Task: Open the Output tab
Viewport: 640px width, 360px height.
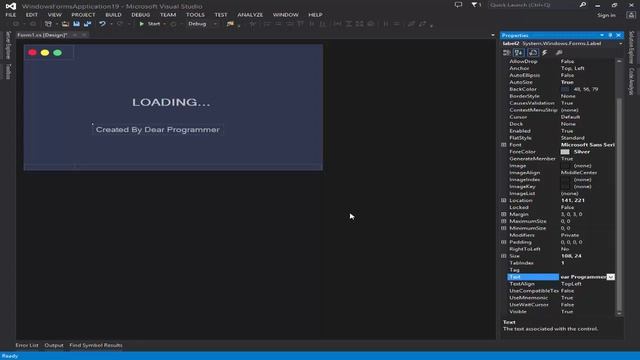Action: pyautogui.click(x=54, y=345)
